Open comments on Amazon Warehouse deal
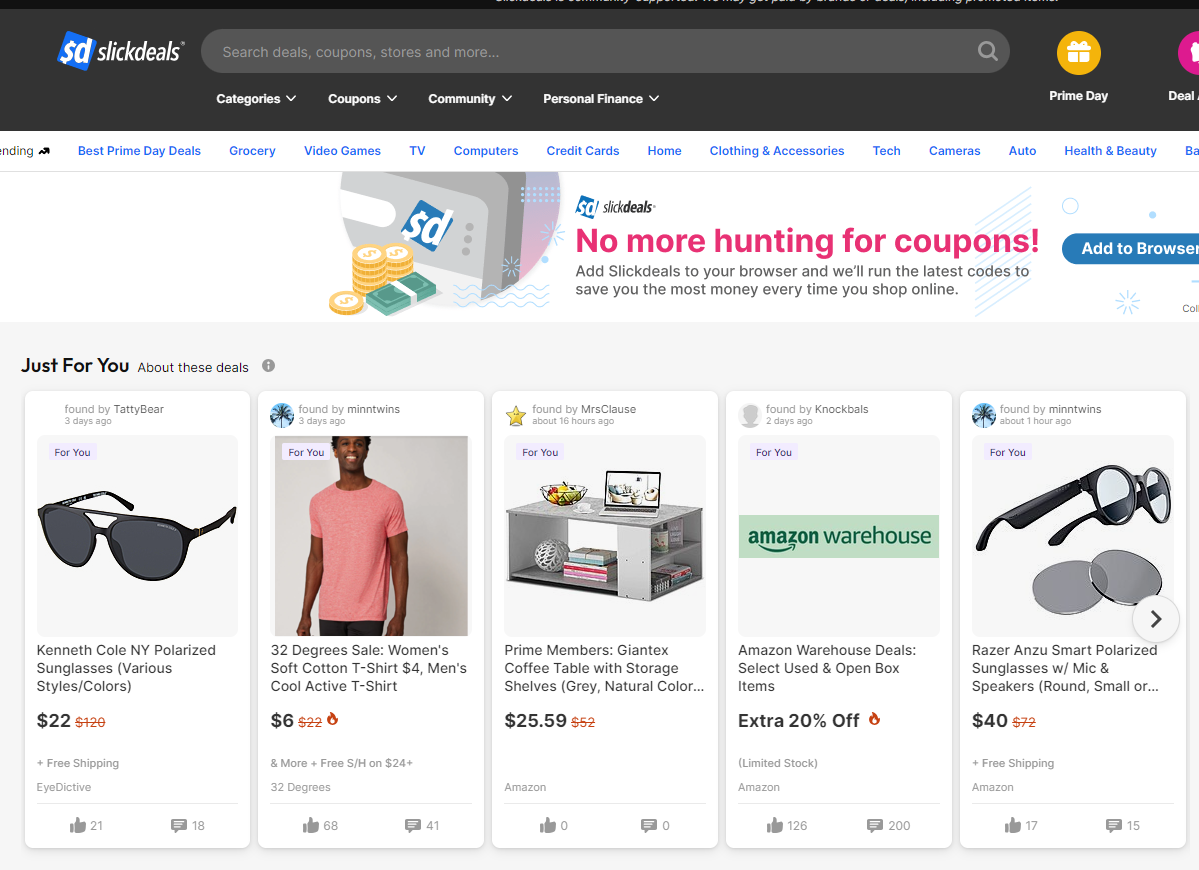The width and height of the screenshot is (1199, 870). pyautogui.click(x=875, y=825)
